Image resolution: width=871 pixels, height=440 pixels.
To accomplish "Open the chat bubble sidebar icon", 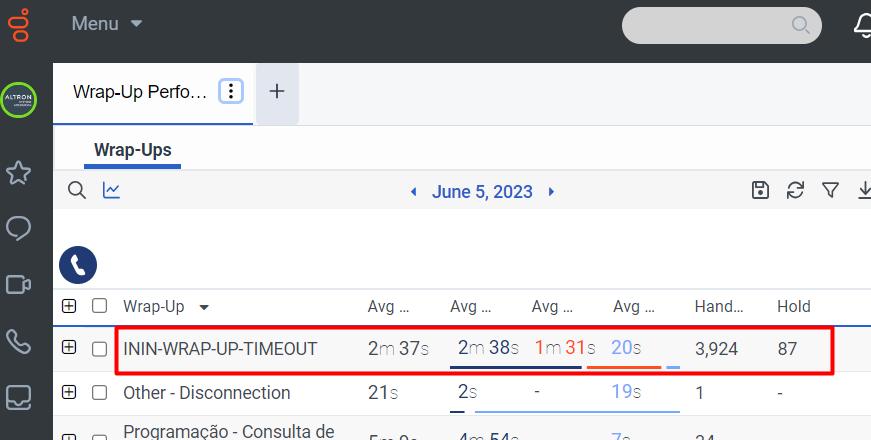I will point(18,229).
